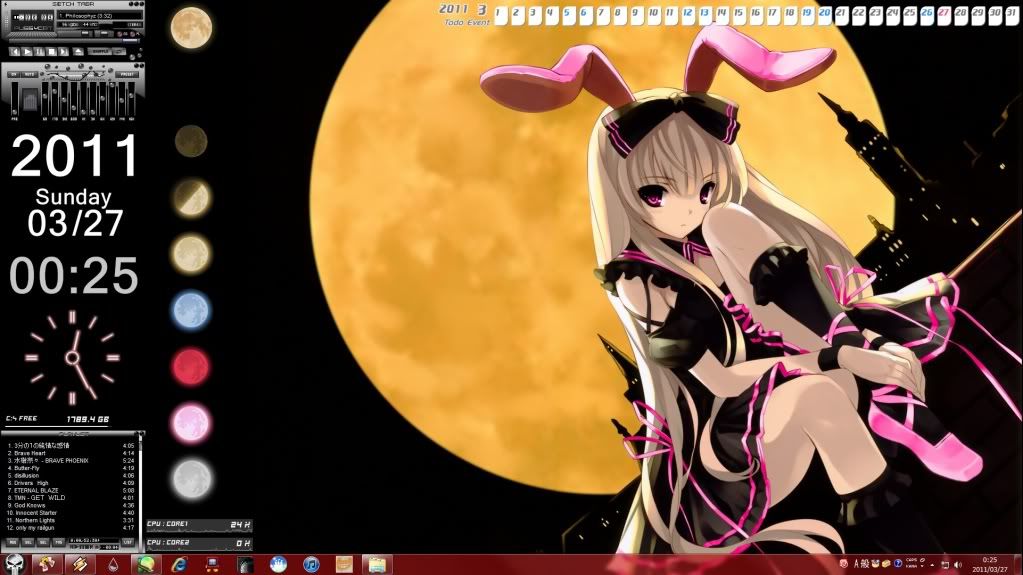This screenshot has width=1023, height=575.
Task: Toggle the equalizer AUTO button
Action: (x=29, y=74)
